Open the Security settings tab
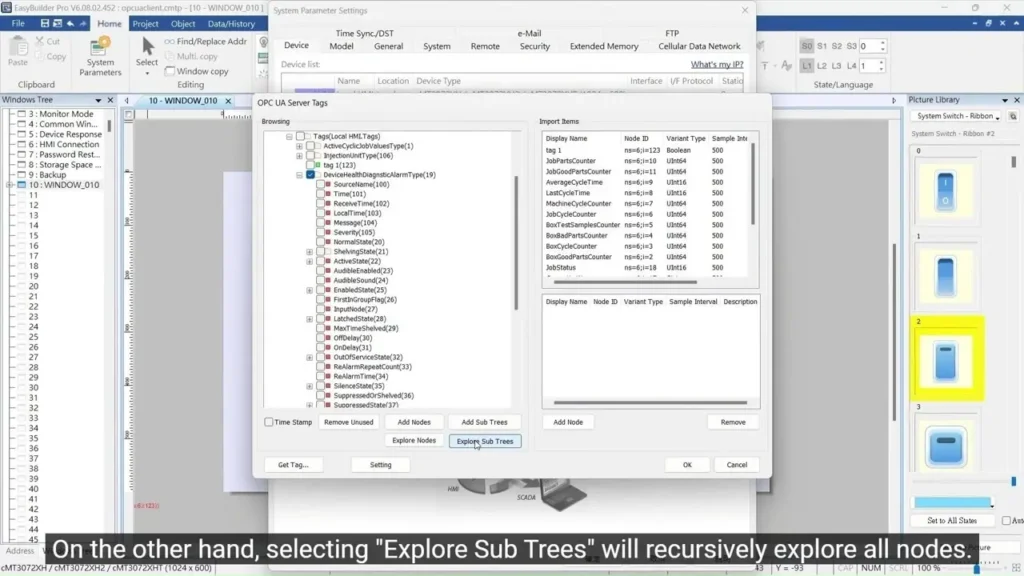The width and height of the screenshot is (1024, 576). pos(534,46)
